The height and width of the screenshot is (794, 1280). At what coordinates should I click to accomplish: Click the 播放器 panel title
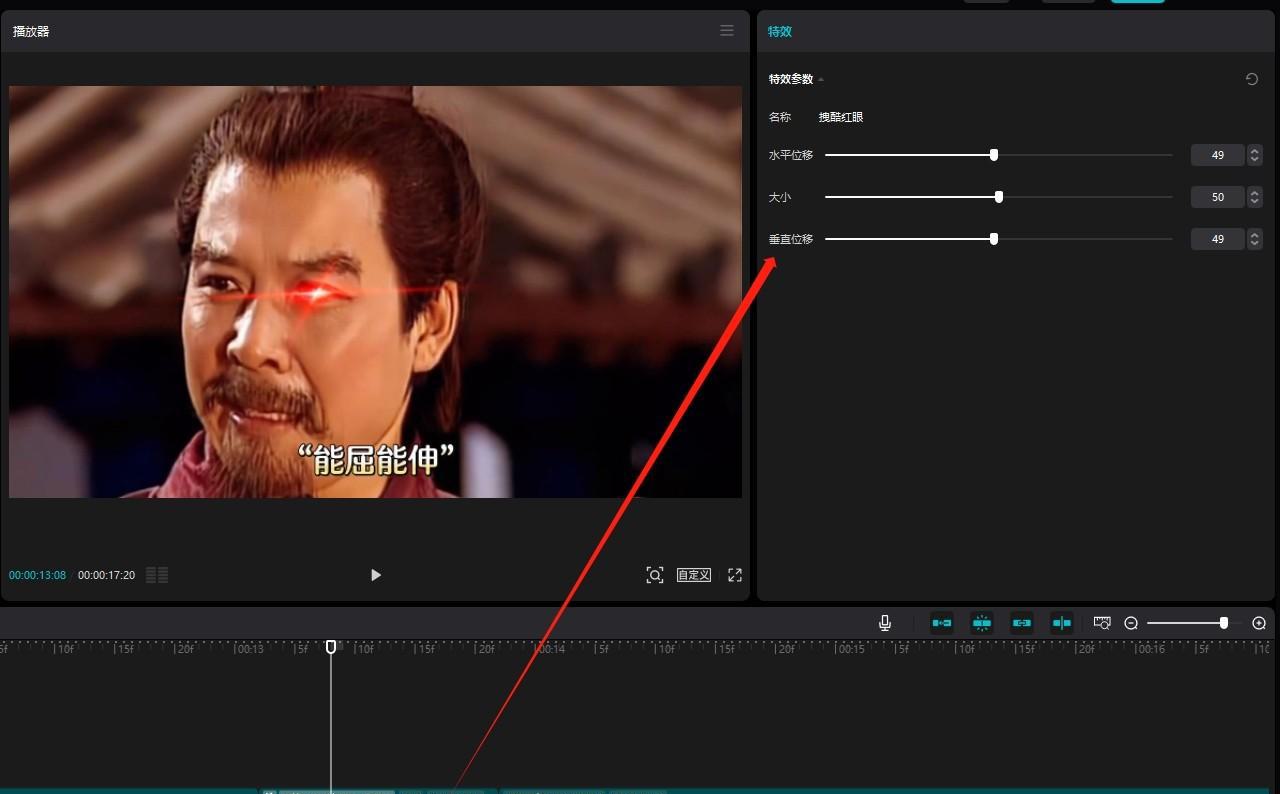[31, 31]
